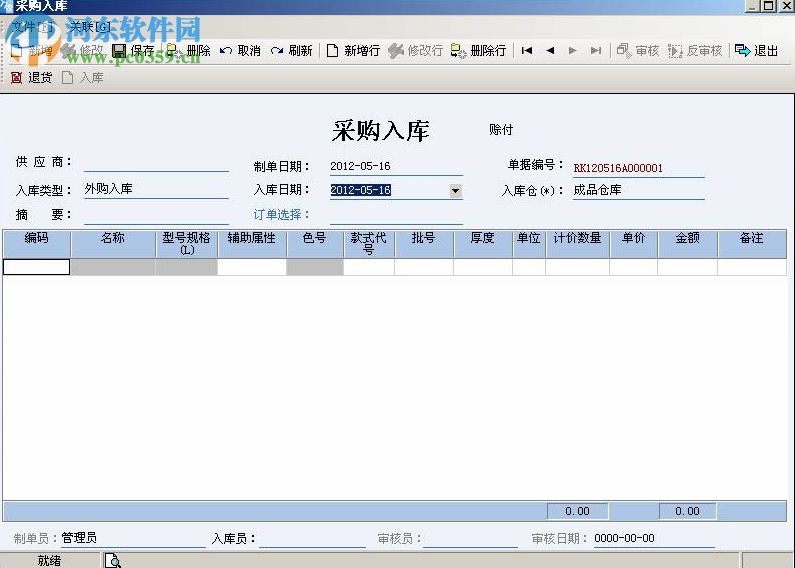Click the 修改 modify toolbar button

[82, 50]
